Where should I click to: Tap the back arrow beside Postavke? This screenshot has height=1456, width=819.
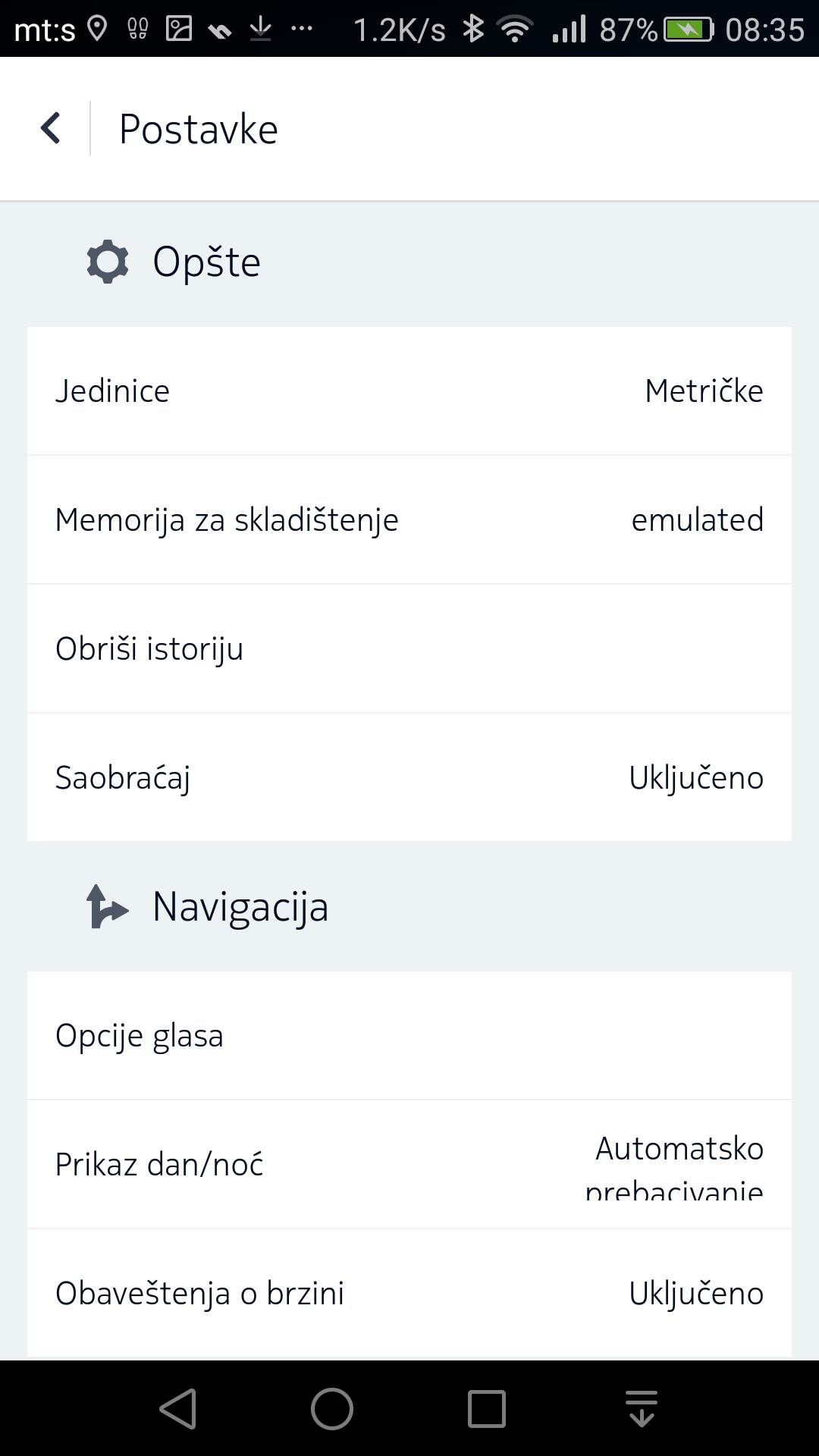(x=50, y=128)
